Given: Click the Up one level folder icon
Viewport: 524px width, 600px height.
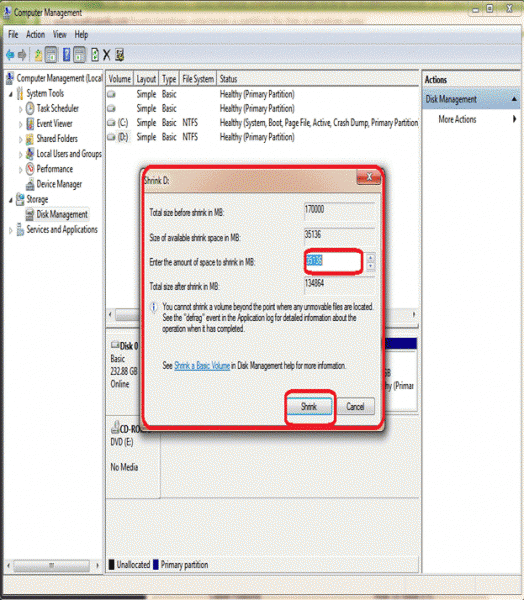Looking at the screenshot, I should pos(38,55).
